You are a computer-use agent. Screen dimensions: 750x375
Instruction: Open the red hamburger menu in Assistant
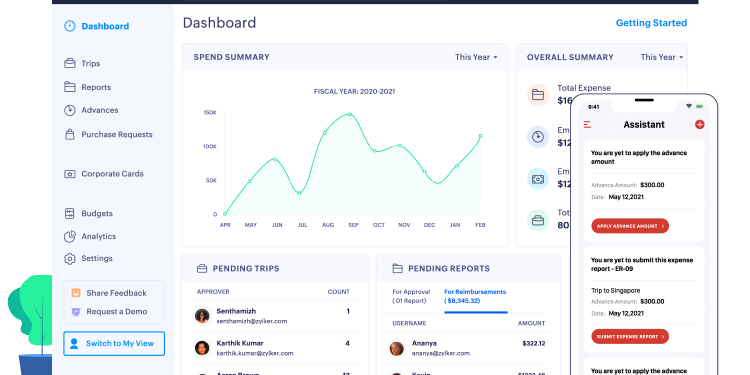pyautogui.click(x=588, y=124)
